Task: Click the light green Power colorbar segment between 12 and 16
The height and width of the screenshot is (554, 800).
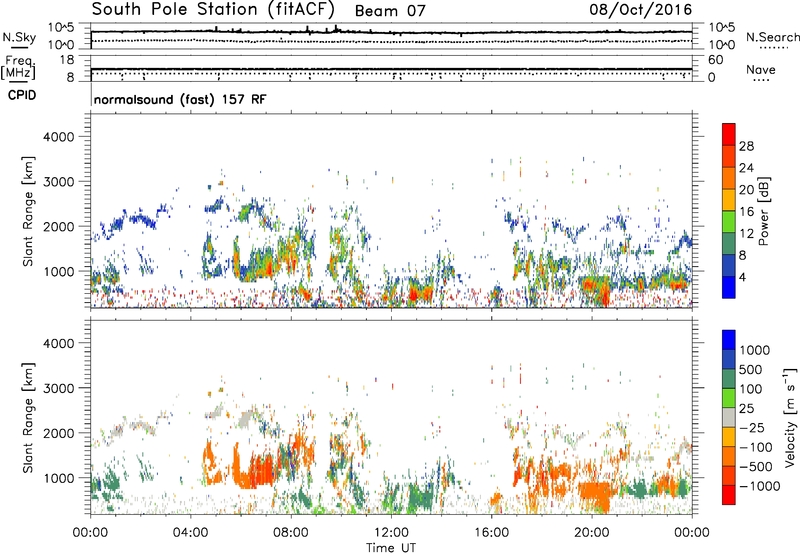Action: click(x=729, y=222)
